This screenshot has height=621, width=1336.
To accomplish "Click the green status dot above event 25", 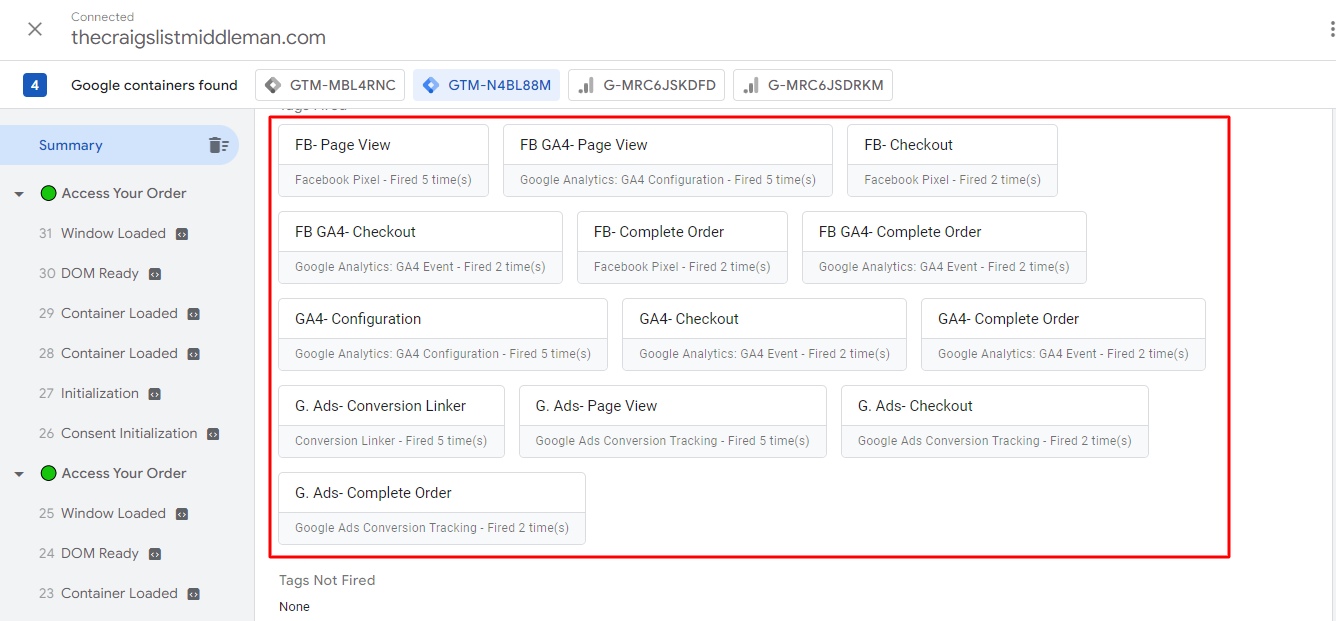I will tap(48, 473).
